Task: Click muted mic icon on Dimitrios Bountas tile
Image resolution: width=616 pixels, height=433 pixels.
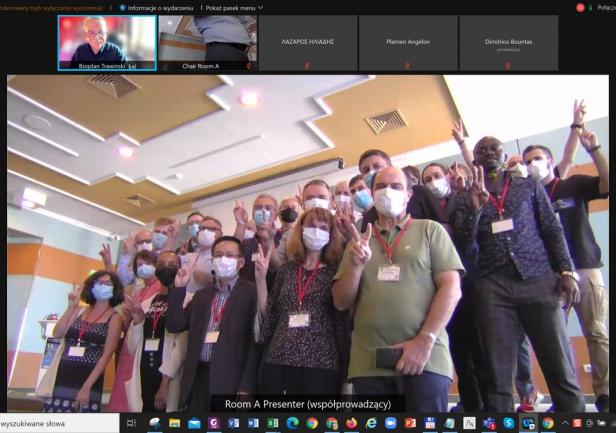Action: point(508,66)
